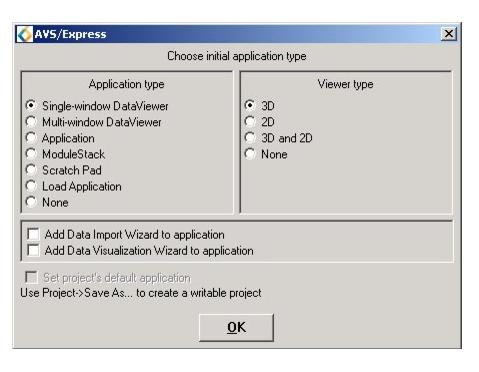Click the Add Data Import Wizard label text
This screenshot has height=372, width=479.
[134, 235]
